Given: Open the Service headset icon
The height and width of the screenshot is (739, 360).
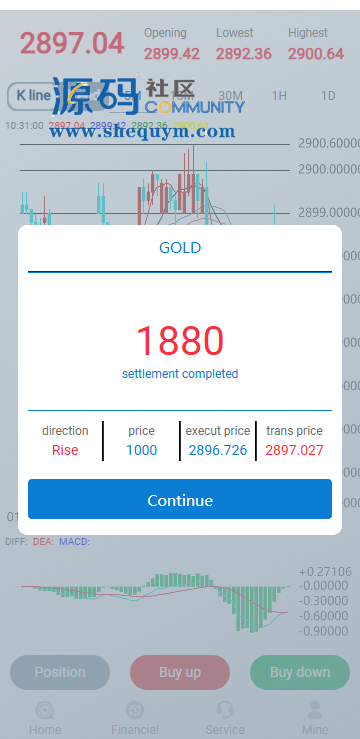Looking at the screenshot, I should coord(225,710).
